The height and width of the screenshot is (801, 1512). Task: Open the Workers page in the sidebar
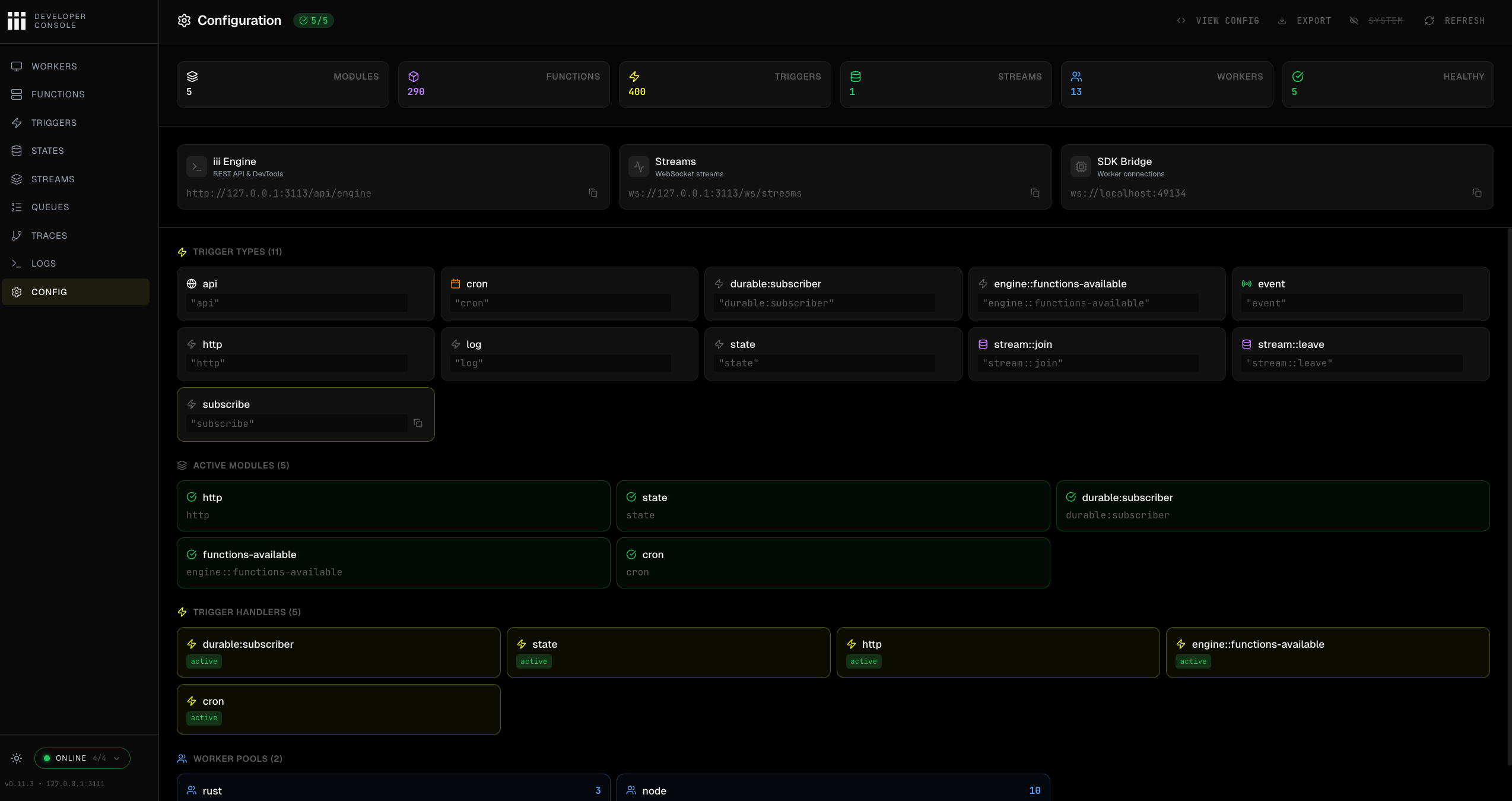[x=75, y=67]
